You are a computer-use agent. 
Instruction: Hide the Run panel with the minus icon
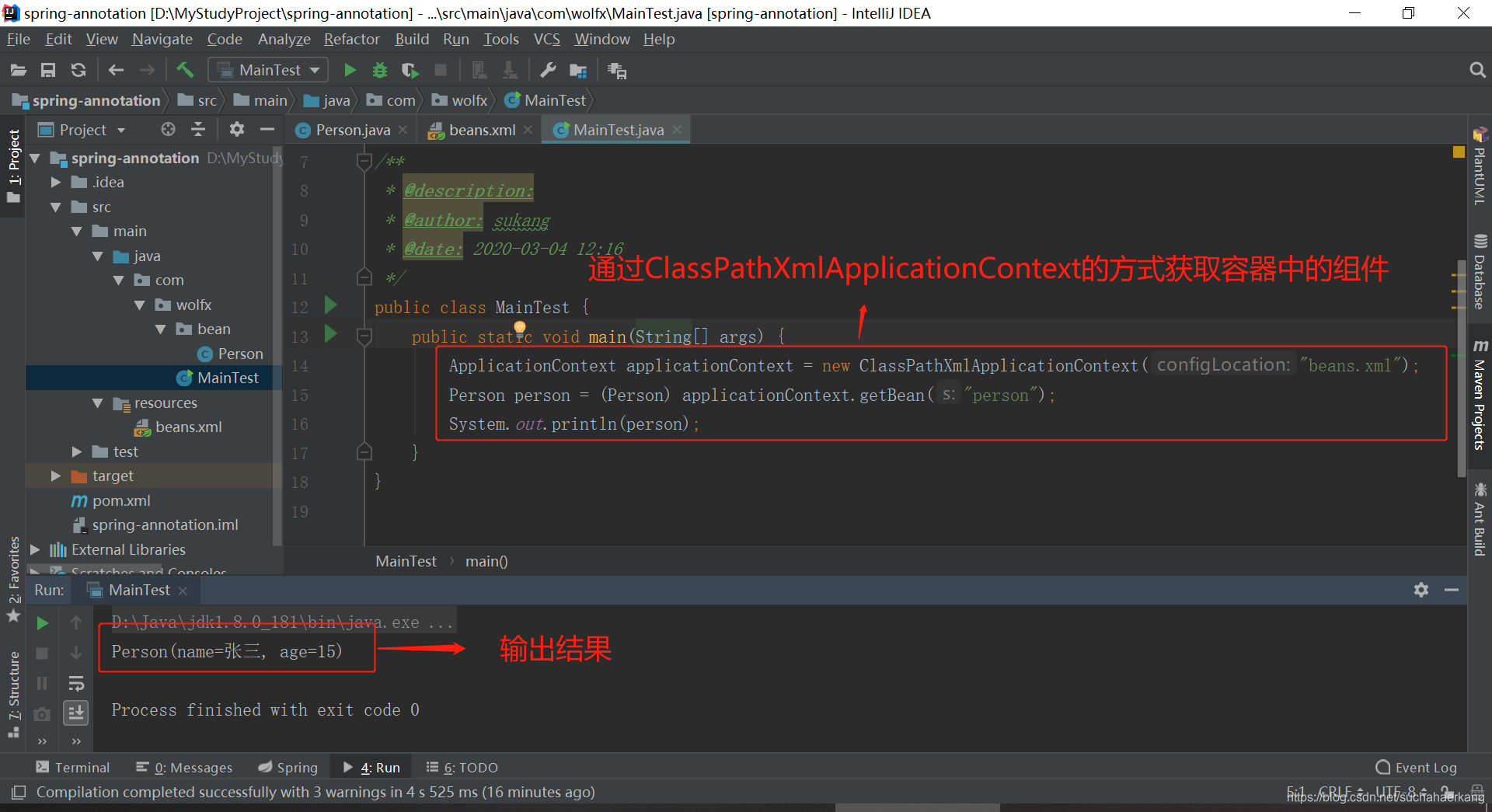pyautogui.click(x=1451, y=590)
